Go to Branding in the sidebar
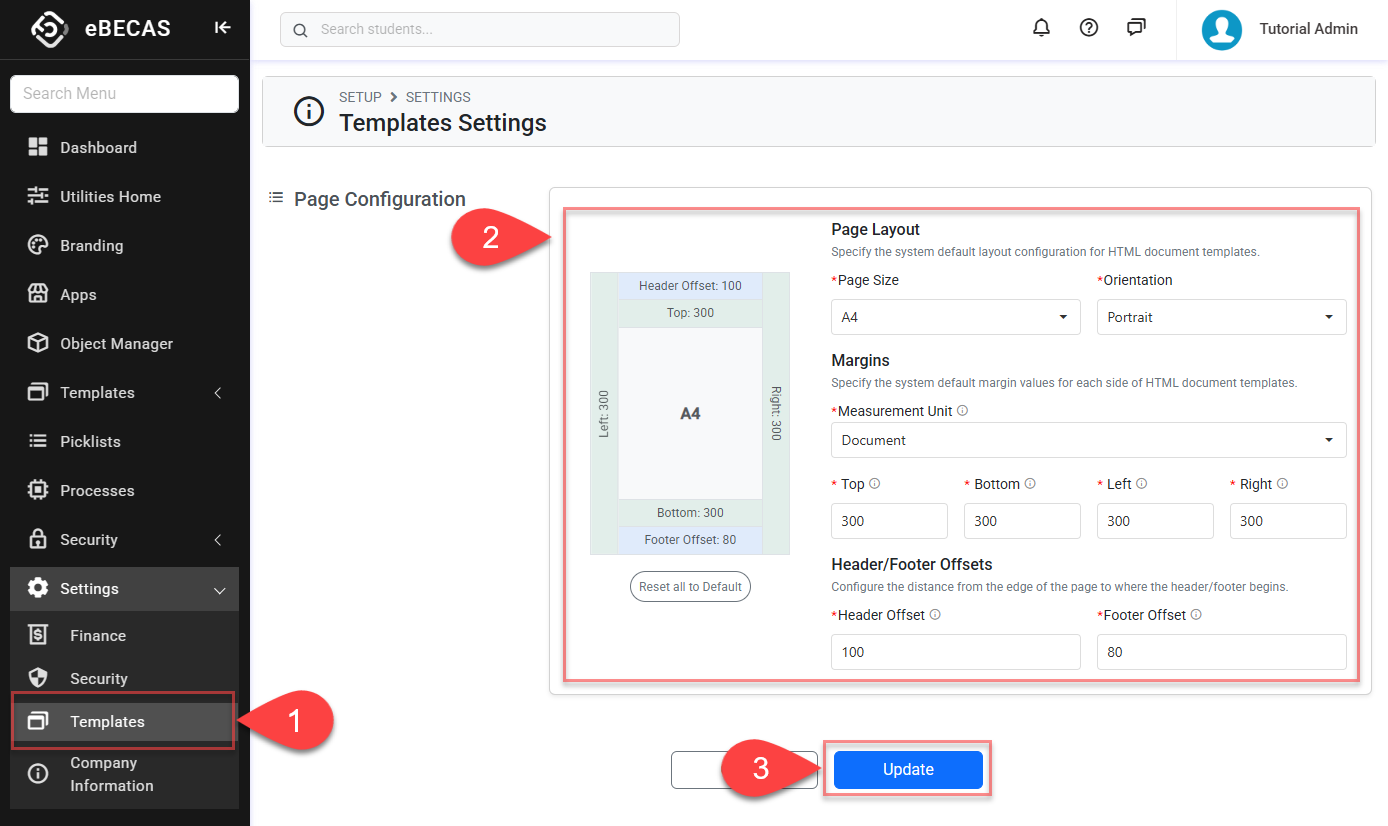Screen dimensions: 1388x826 [x=91, y=246]
